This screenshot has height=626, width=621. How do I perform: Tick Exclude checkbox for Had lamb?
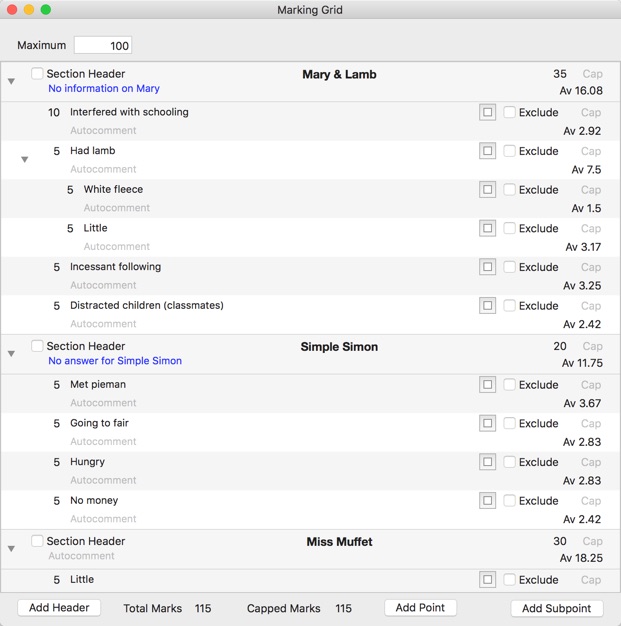tap(509, 151)
